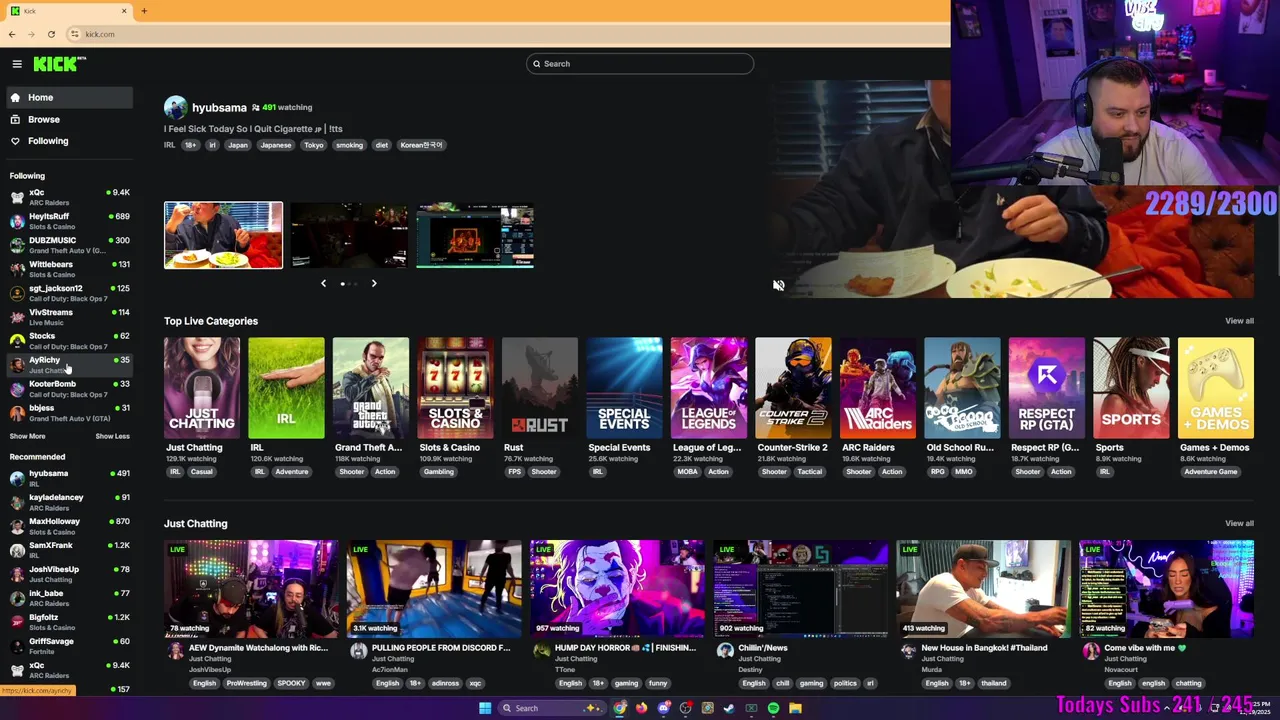
Task: Unmute the featured stream preview
Action: [779, 285]
